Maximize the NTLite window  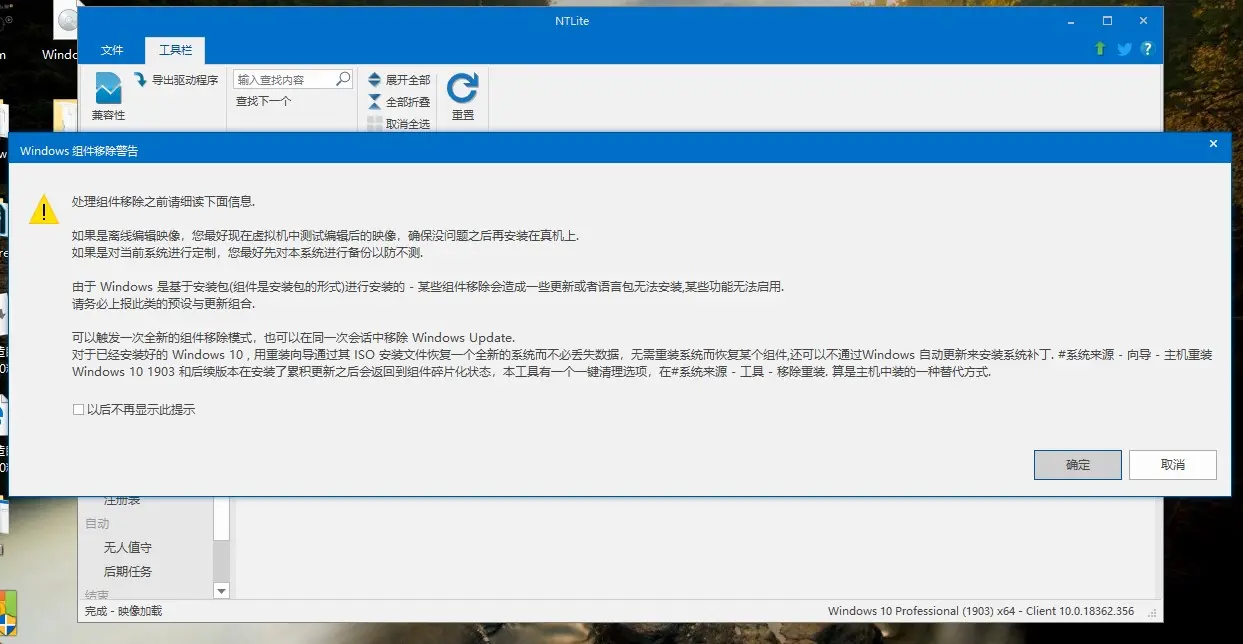pyautogui.click(x=1107, y=21)
